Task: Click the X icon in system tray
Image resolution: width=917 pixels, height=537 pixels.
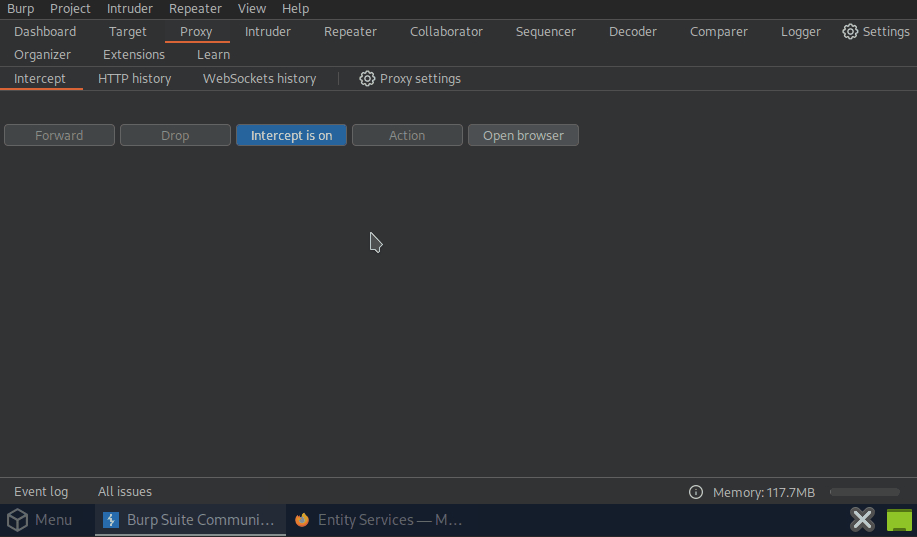Action: (x=862, y=519)
